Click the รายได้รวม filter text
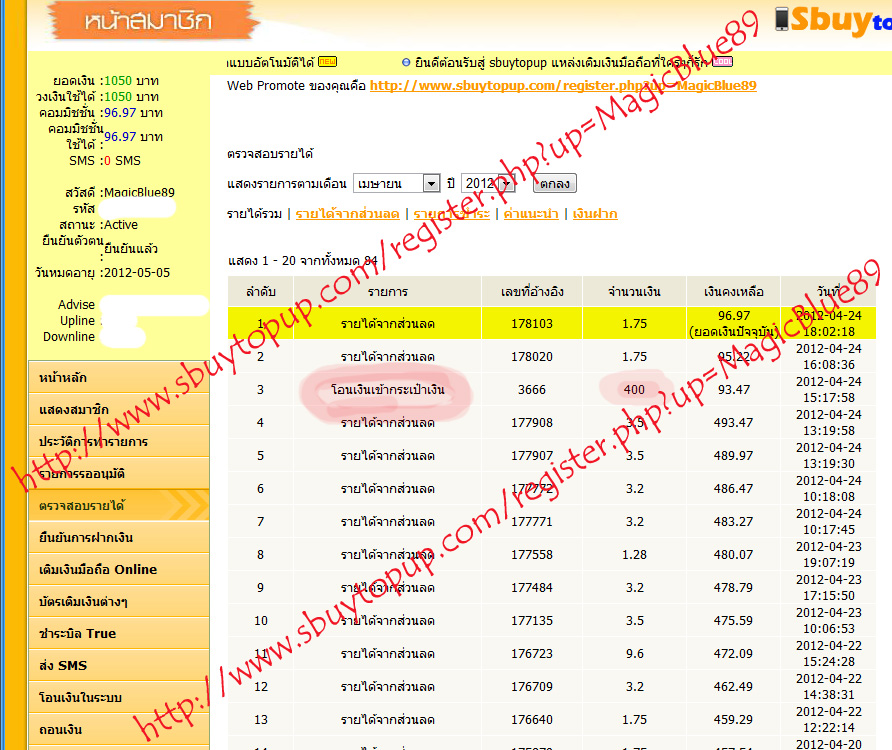 (254, 214)
